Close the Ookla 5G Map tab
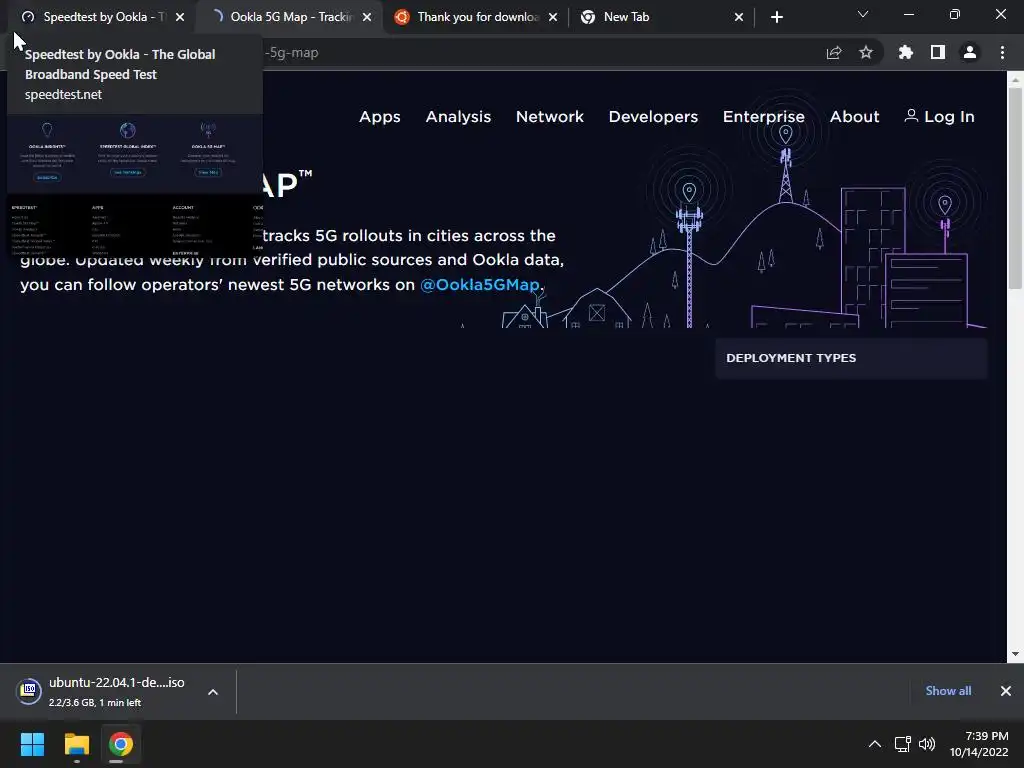This screenshot has width=1024, height=768. pos(367,17)
